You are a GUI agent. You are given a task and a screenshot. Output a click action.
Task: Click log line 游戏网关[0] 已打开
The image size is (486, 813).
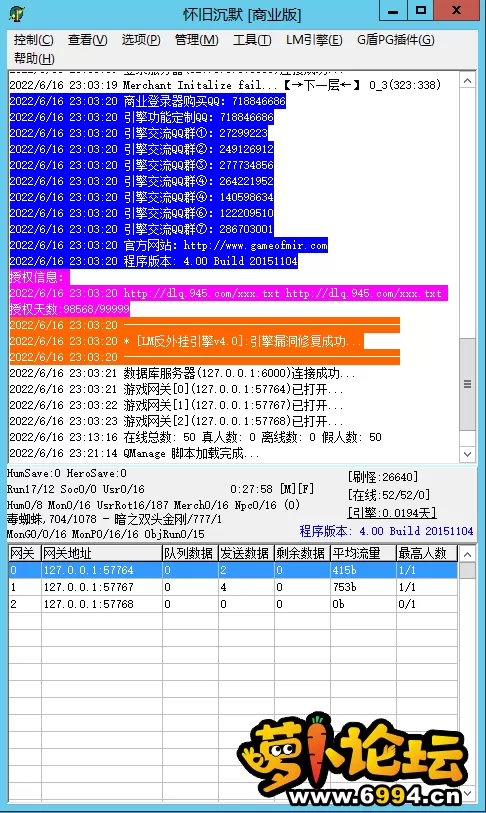(176, 389)
